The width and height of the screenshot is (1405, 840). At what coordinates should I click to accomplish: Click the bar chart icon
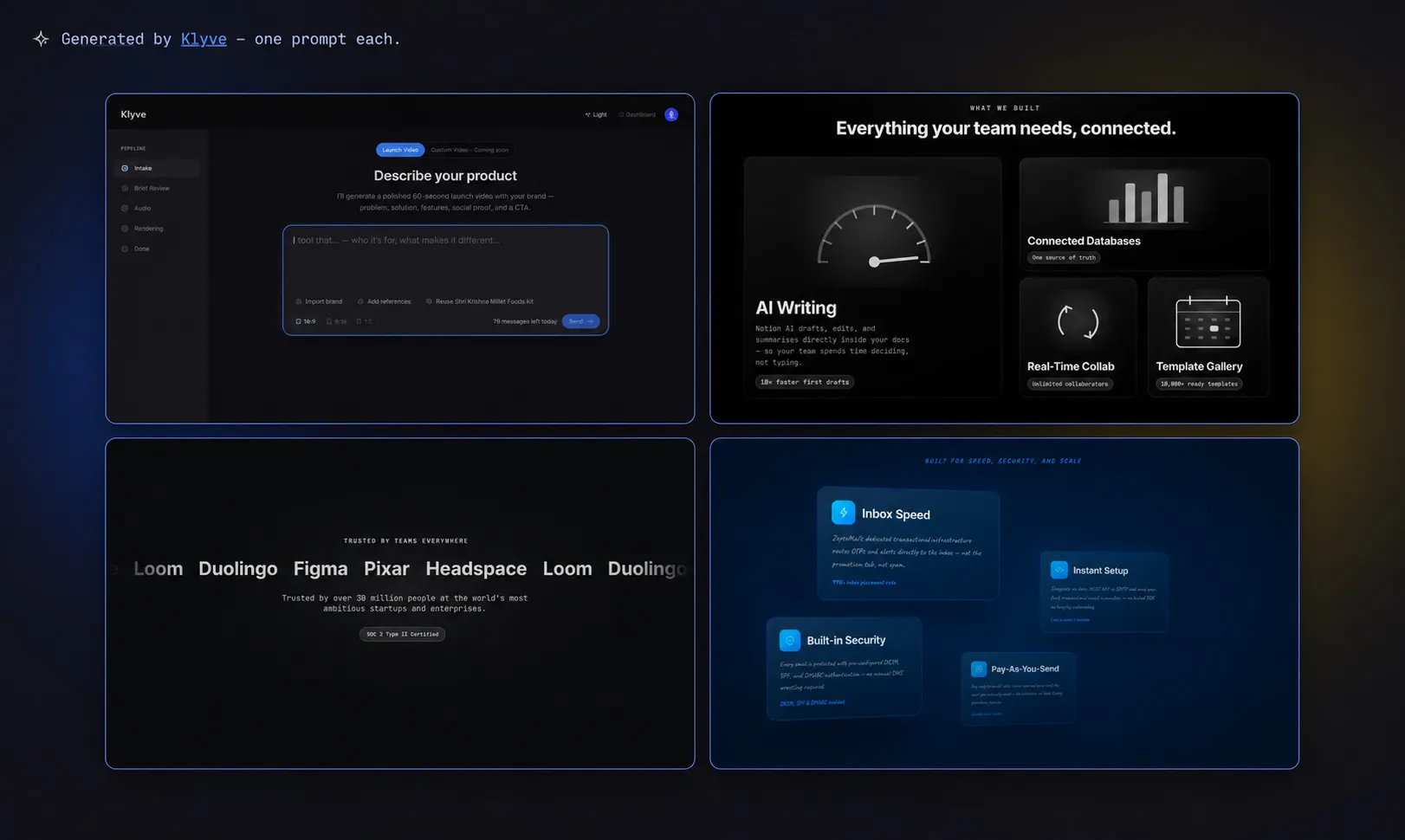click(x=1145, y=198)
